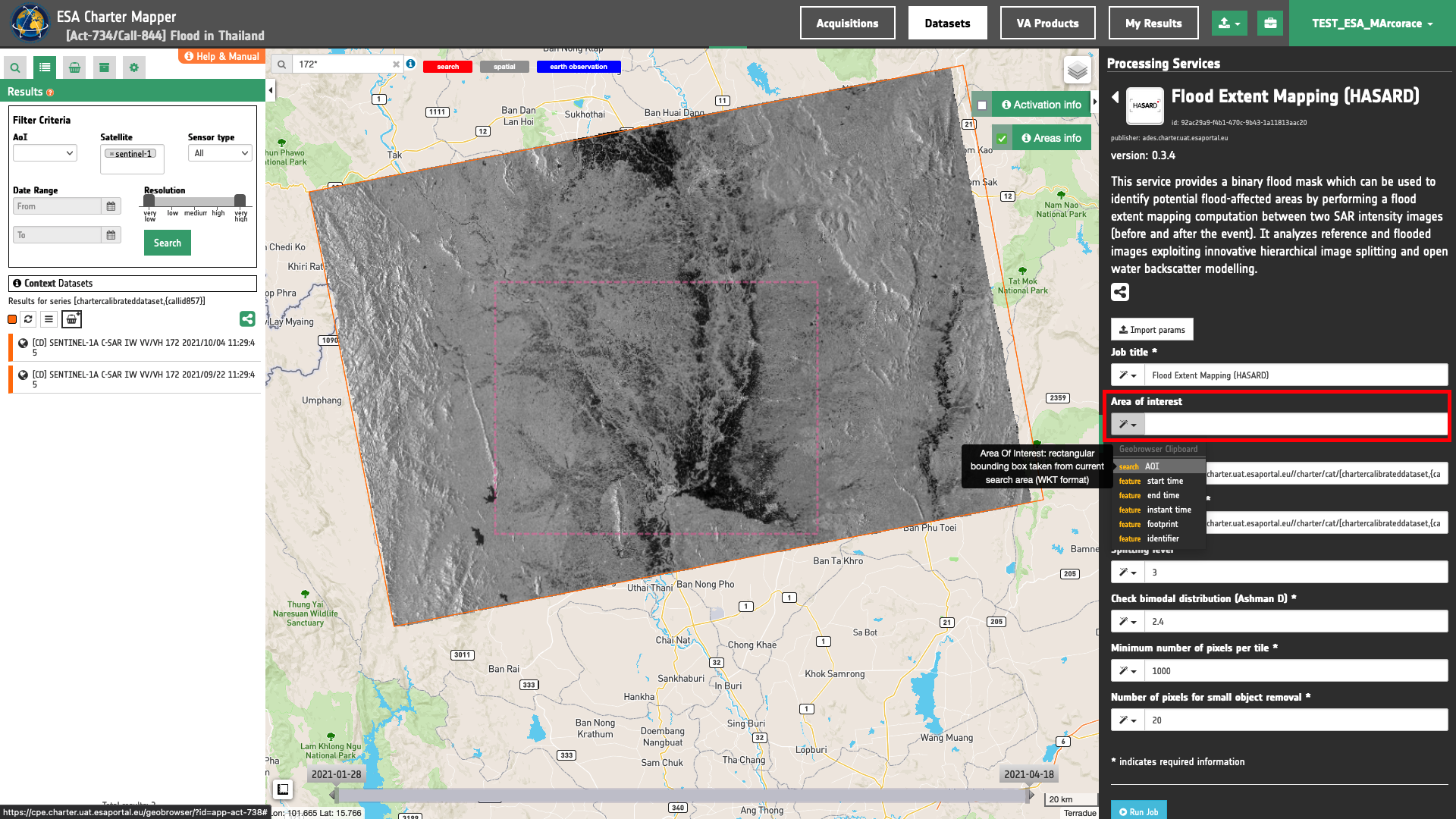Click the very high resolution slider handle
Screen dimensions: 1456x819
[x=240, y=201]
